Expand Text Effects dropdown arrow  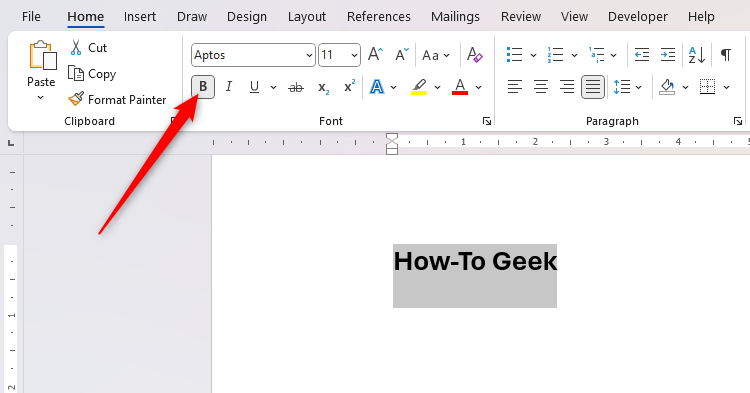click(x=393, y=87)
